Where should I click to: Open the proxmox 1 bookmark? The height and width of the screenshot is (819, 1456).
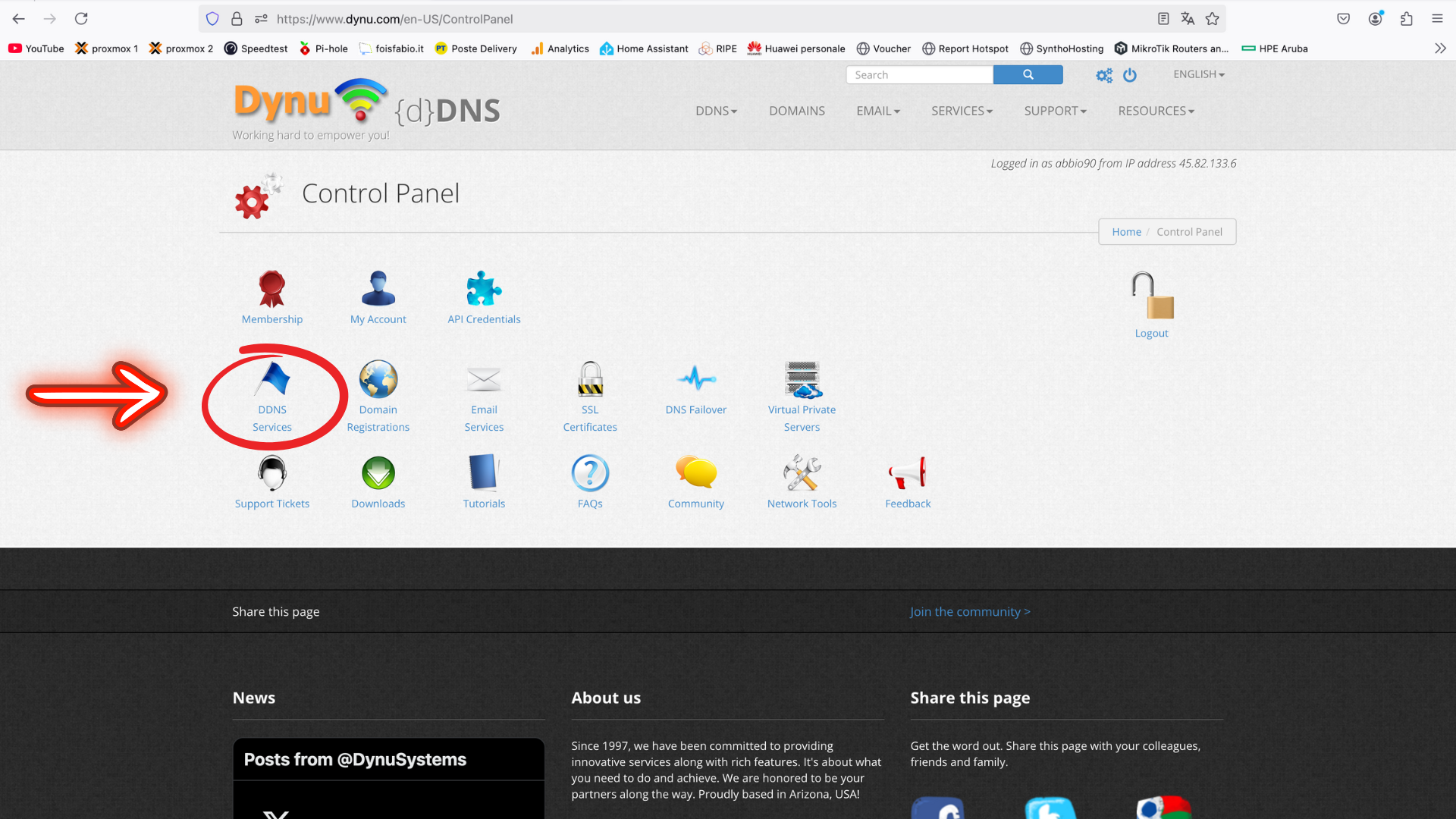107,49
